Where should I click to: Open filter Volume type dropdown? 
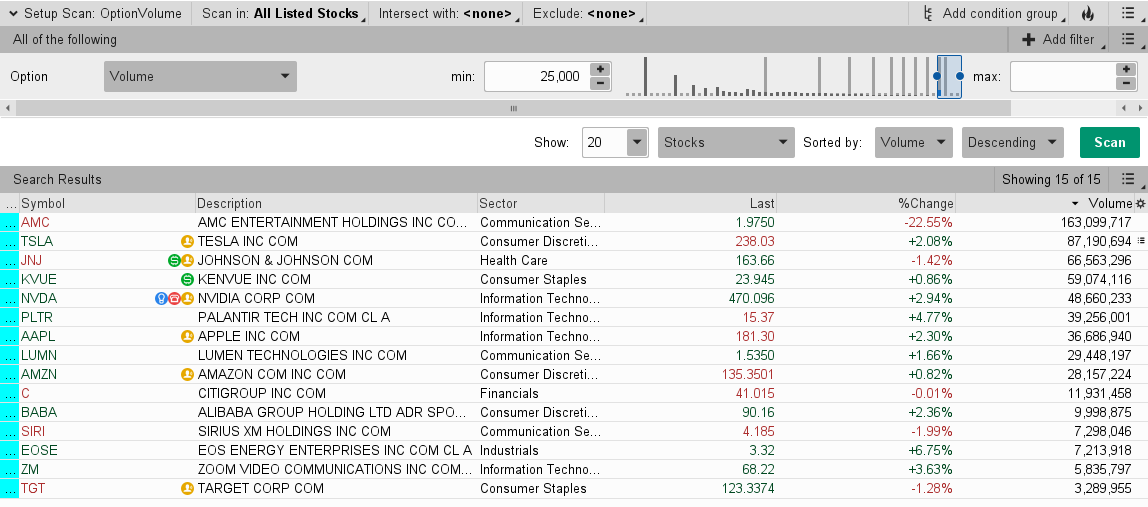pos(200,76)
